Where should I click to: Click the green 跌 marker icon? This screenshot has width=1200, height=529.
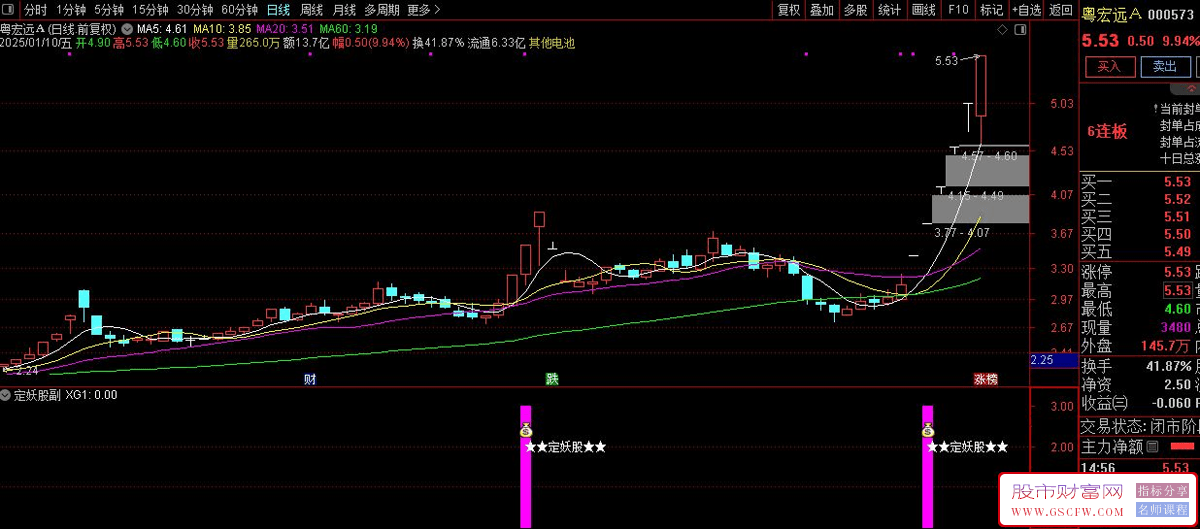[551, 380]
